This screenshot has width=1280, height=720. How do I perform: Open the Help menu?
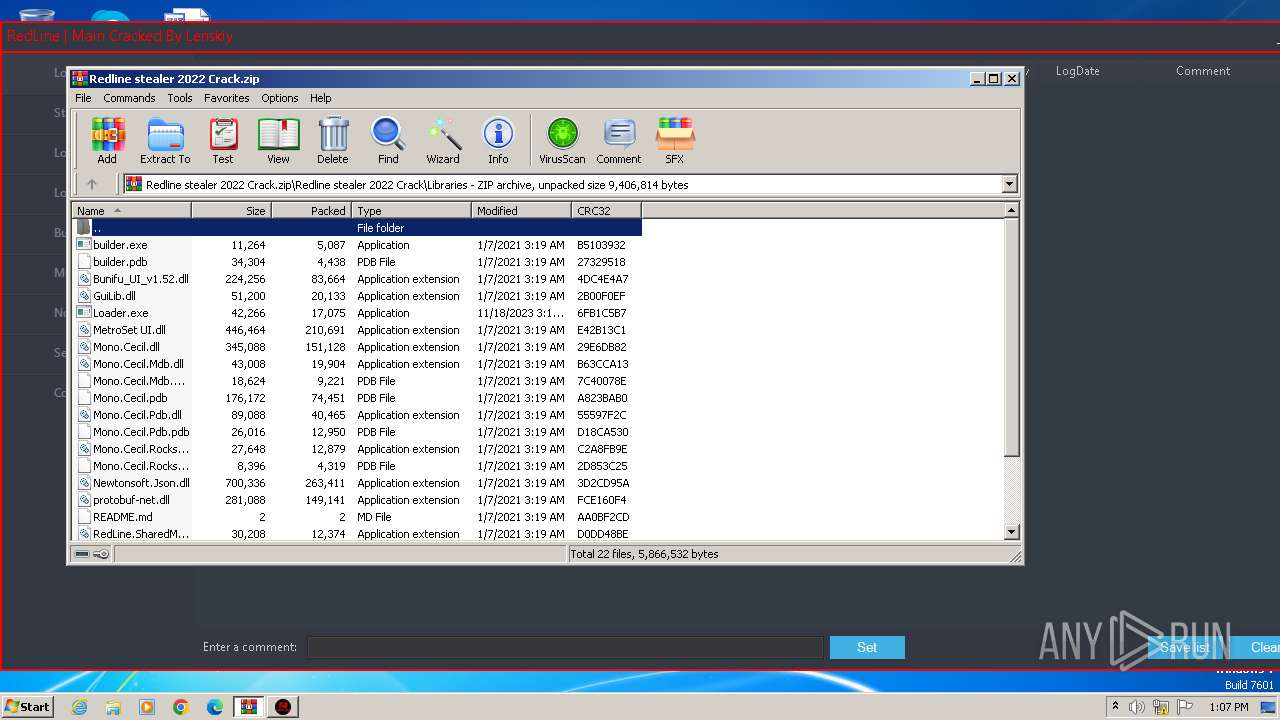320,98
